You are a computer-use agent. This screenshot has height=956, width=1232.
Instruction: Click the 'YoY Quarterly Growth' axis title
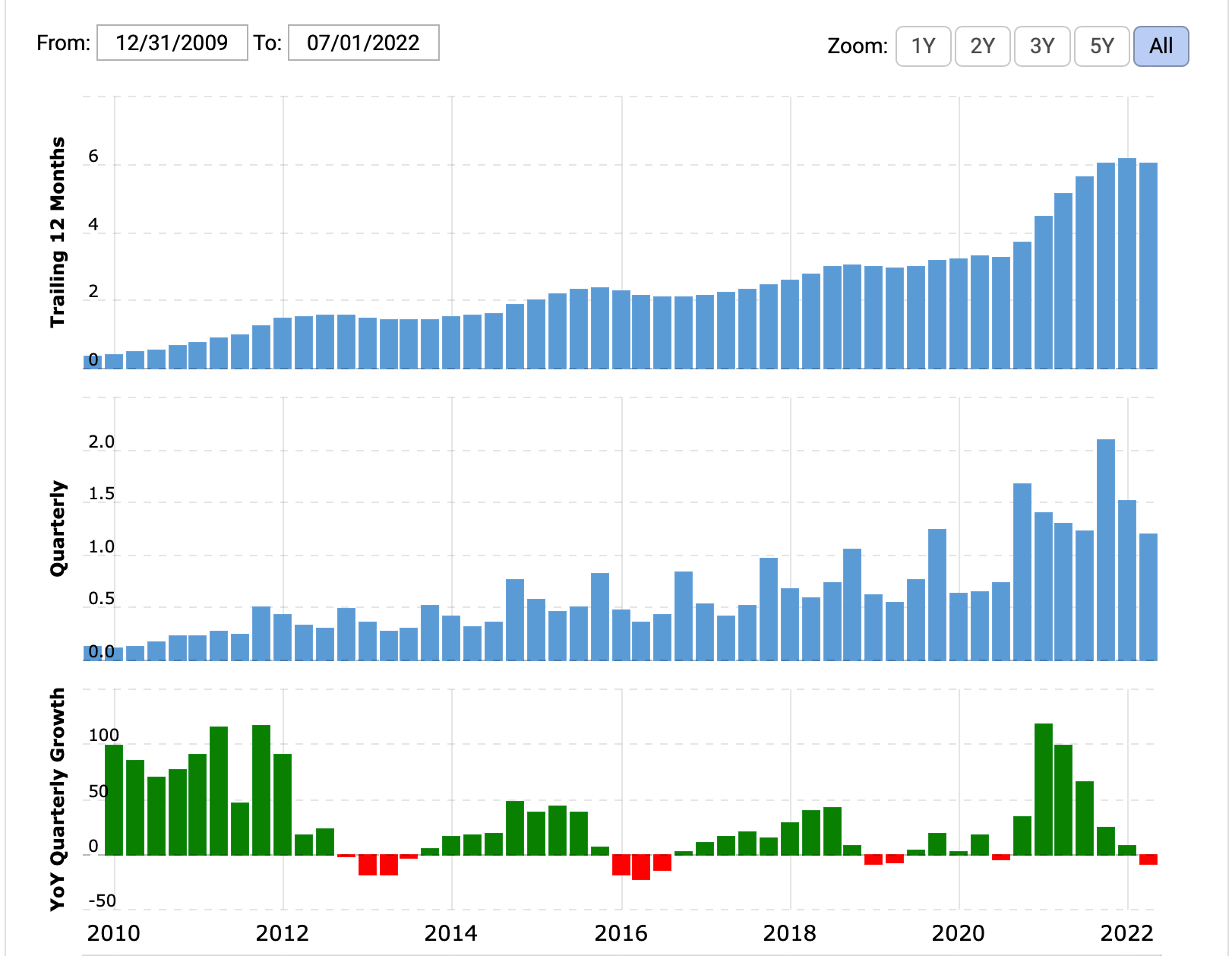(x=58, y=799)
